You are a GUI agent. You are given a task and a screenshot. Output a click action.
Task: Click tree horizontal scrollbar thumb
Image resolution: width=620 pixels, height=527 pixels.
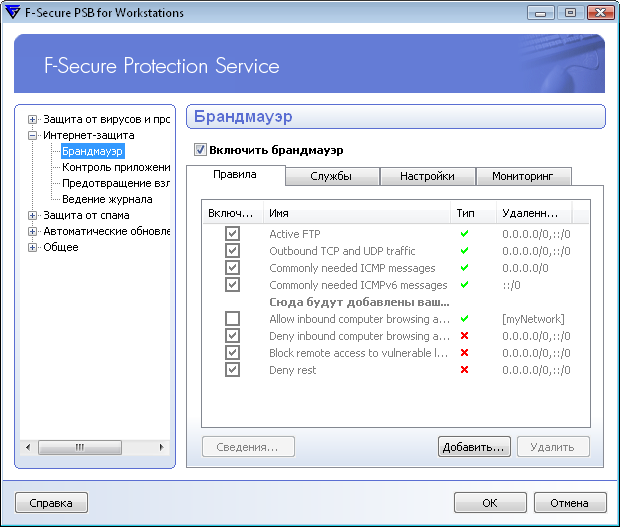[x=80, y=448]
